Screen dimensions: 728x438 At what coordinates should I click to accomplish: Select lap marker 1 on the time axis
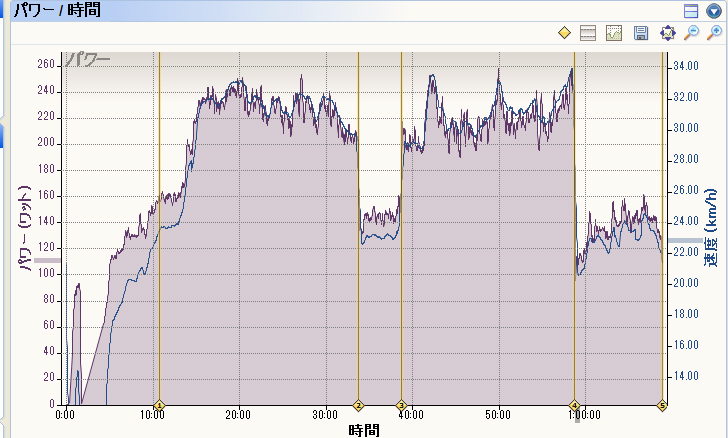[x=159, y=405]
